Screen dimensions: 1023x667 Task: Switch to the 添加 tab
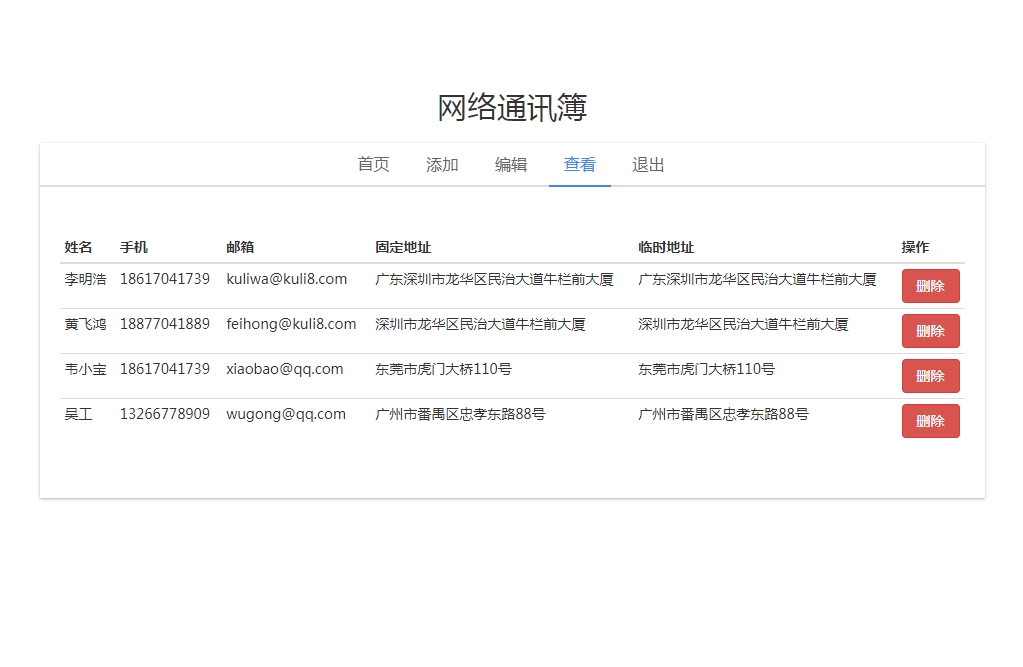coord(442,165)
